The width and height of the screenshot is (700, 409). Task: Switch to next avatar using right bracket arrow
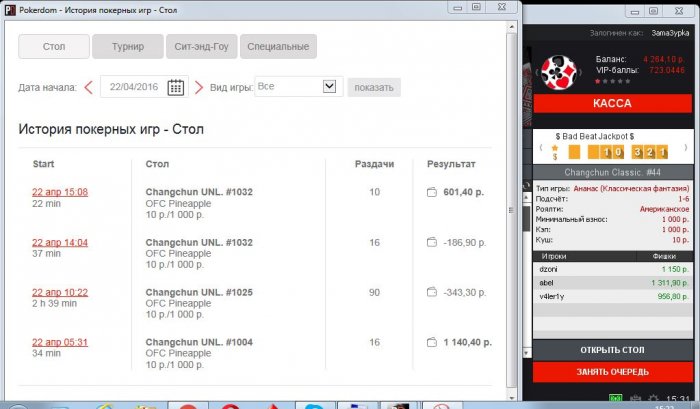pos(580,72)
